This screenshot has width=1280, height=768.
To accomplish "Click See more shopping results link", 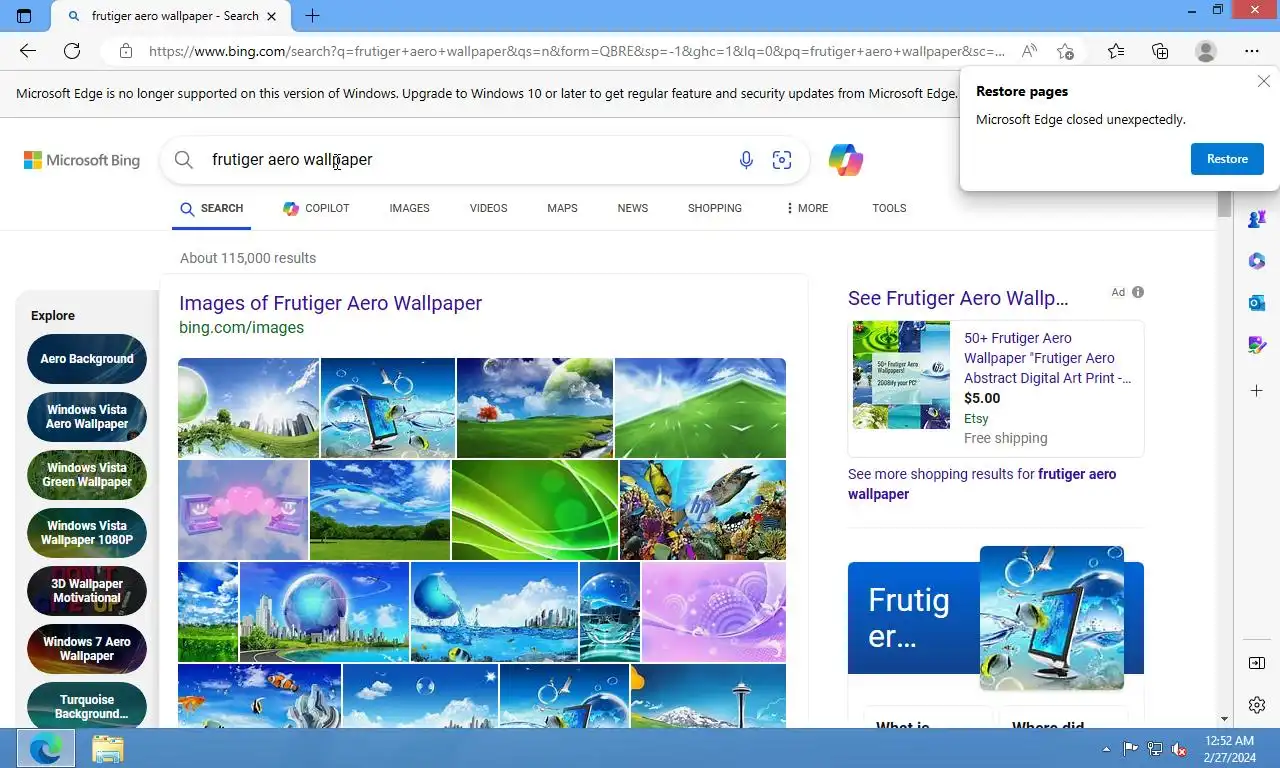I will click(x=982, y=484).
